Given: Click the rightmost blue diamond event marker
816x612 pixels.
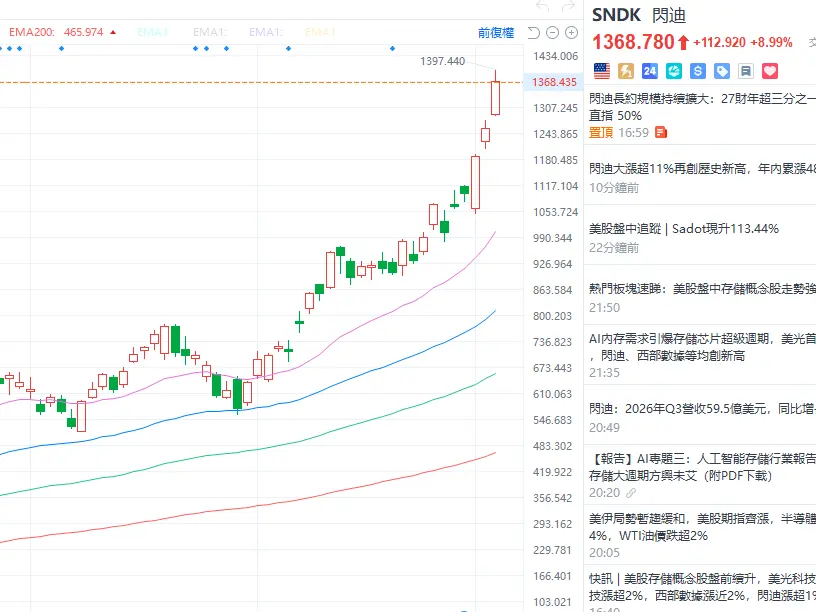Looking at the screenshot, I should [392, 48].
